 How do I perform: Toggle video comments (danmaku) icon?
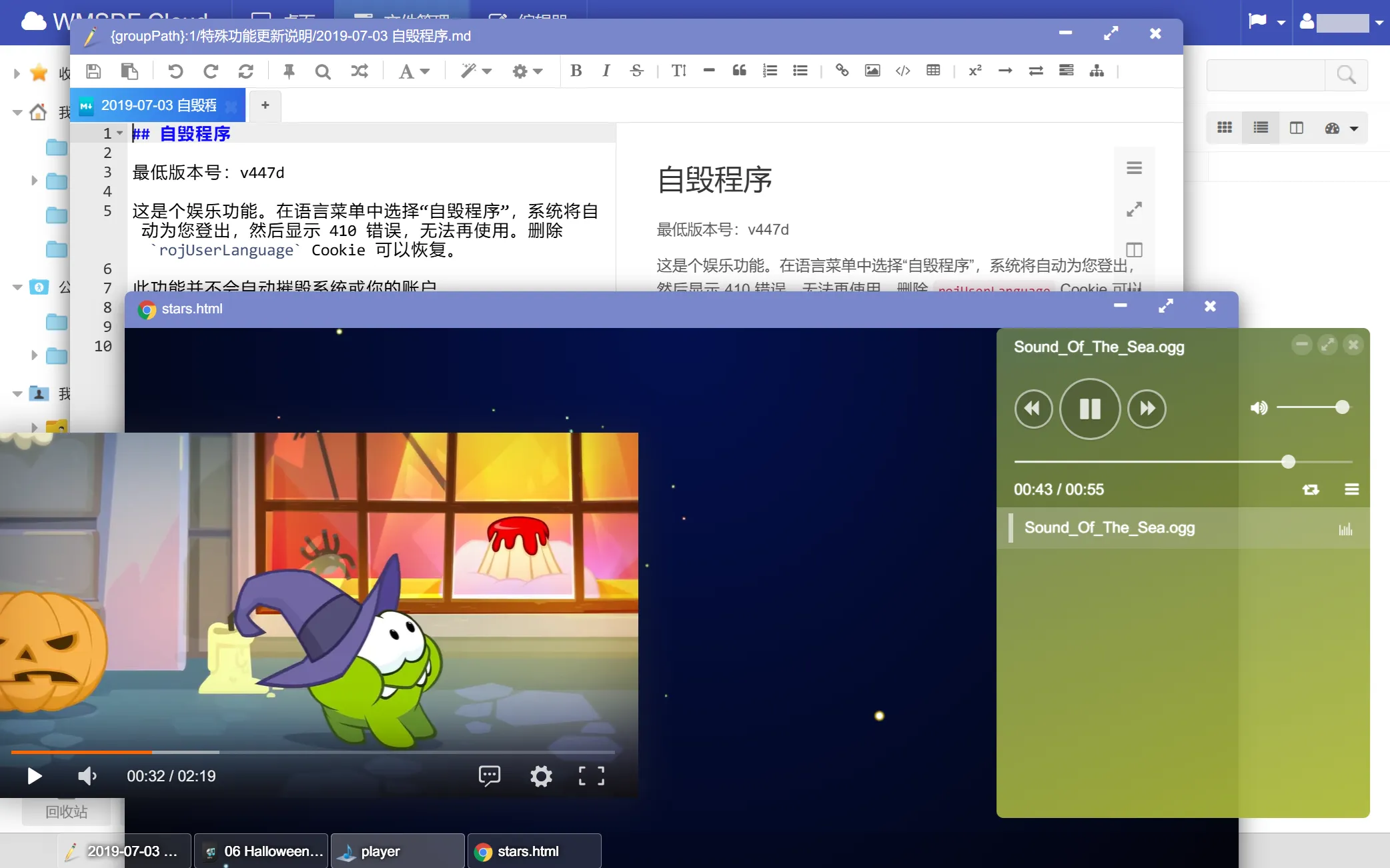click(490, 775)
